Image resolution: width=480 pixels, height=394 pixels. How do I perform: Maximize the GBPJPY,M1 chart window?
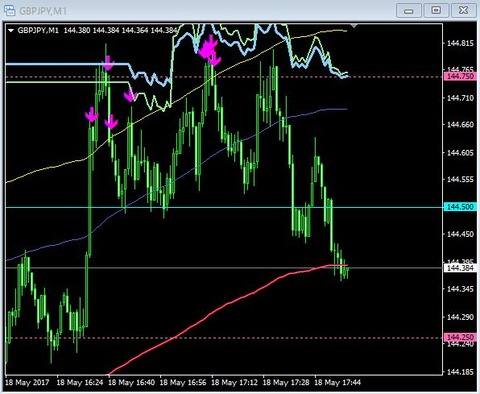click(436, 11)
